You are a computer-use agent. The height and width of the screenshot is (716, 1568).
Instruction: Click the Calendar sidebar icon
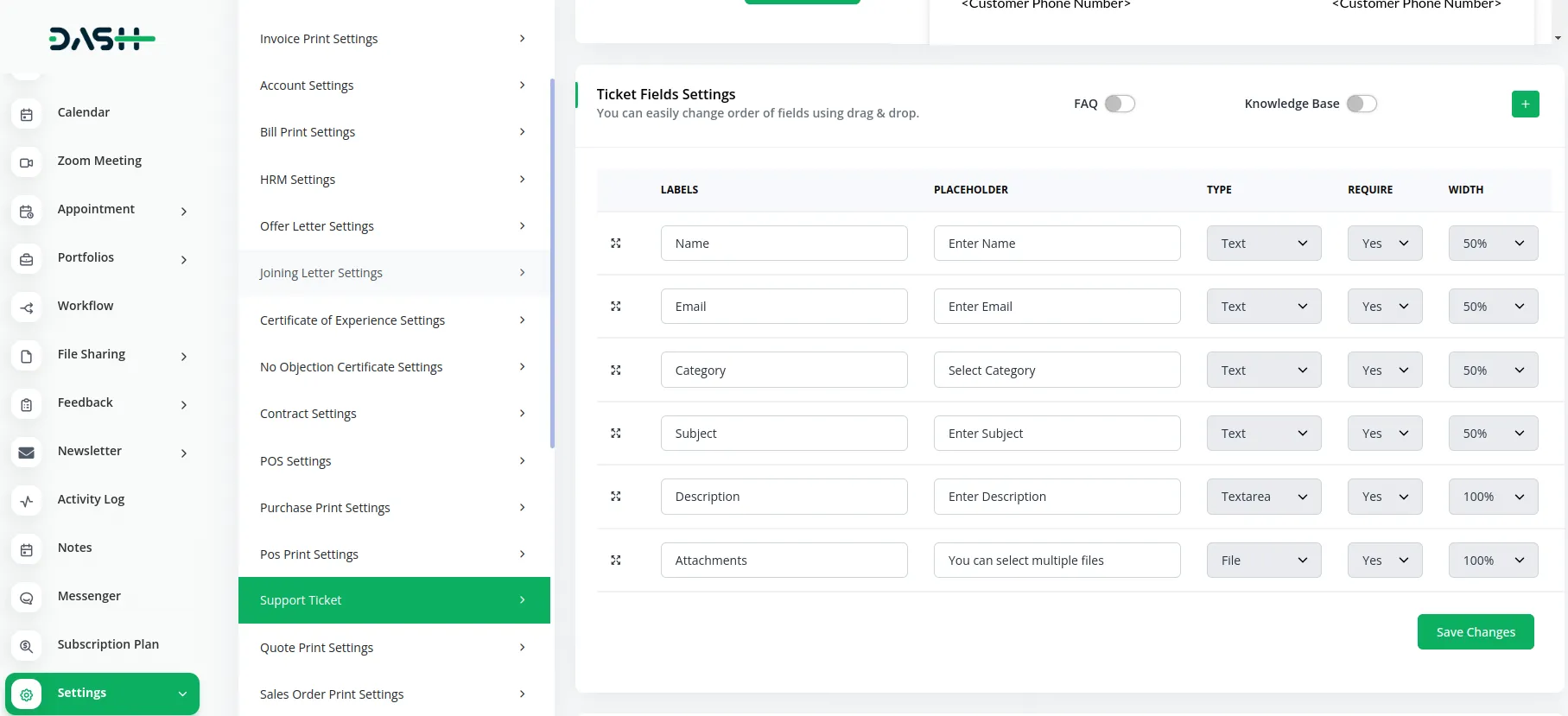27,114
